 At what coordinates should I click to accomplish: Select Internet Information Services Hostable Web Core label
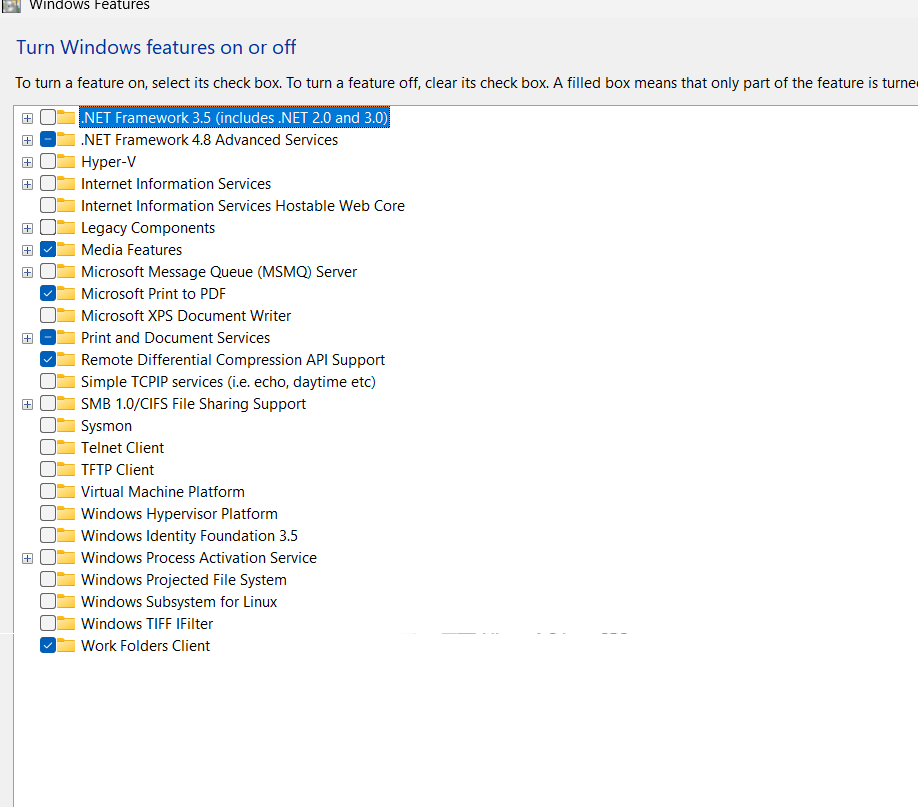[242, 206]
